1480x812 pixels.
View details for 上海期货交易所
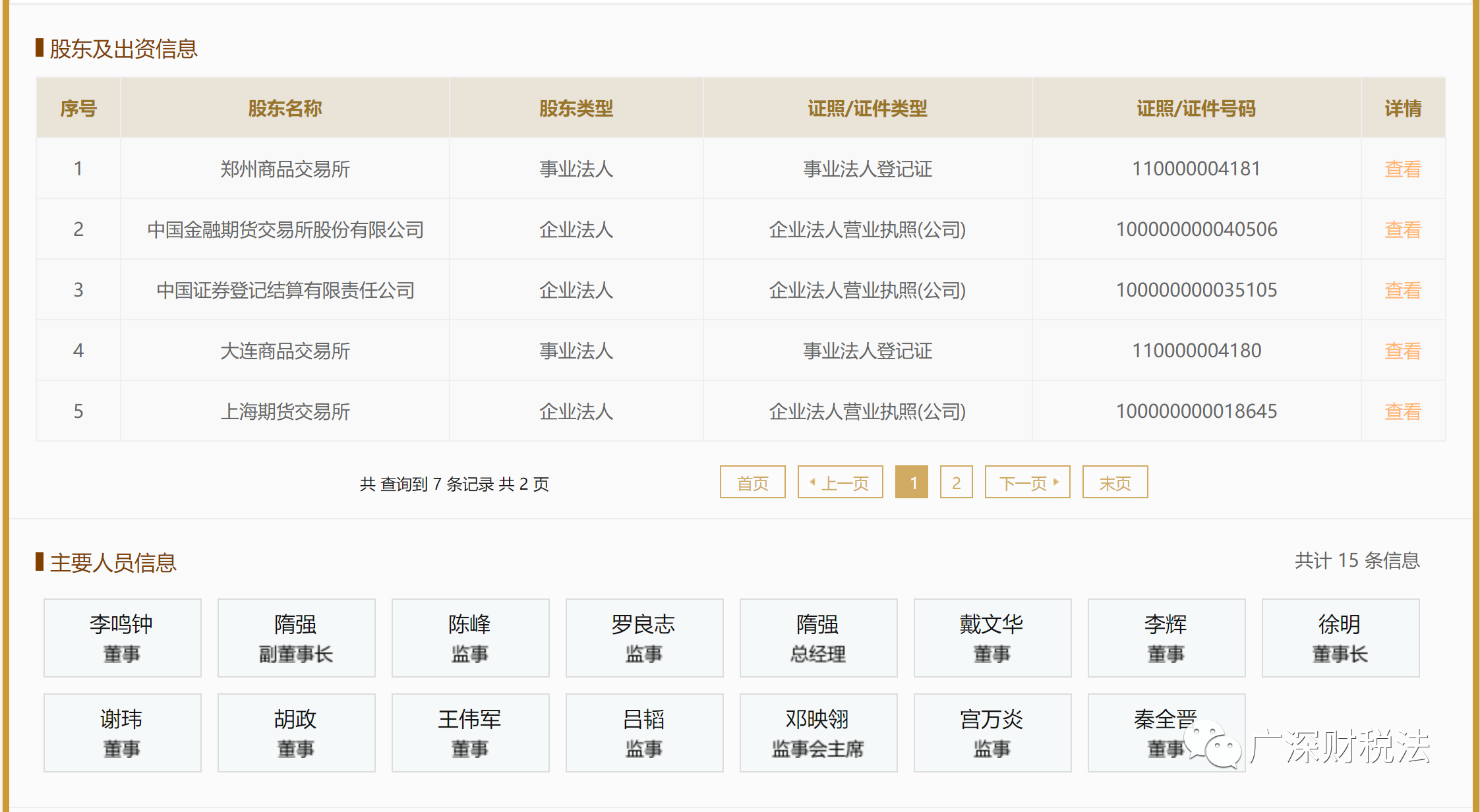tap(1402, 412)
